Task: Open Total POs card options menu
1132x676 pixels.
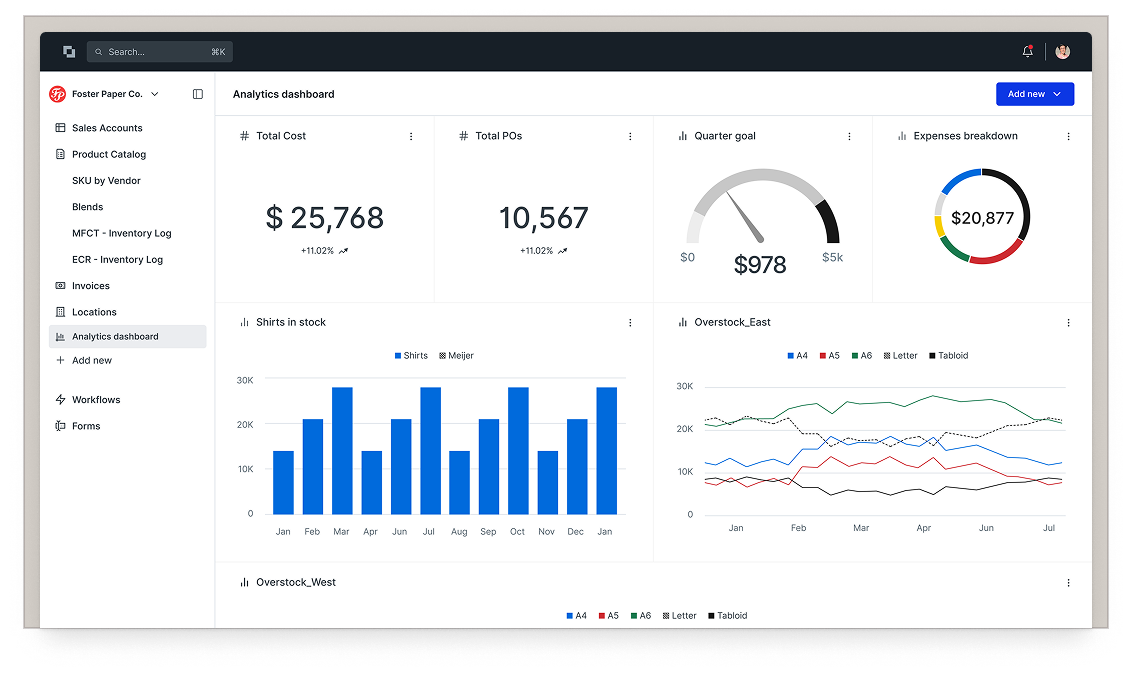Action: click(630, 136)
